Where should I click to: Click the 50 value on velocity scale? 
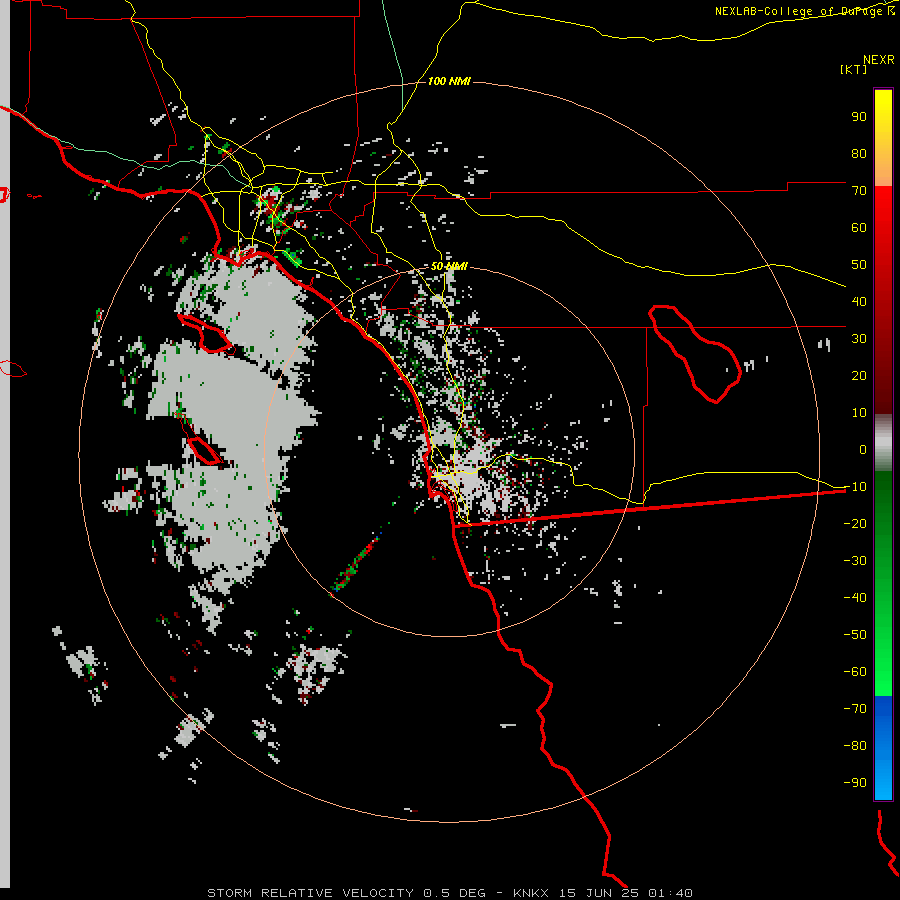(859, 265)
